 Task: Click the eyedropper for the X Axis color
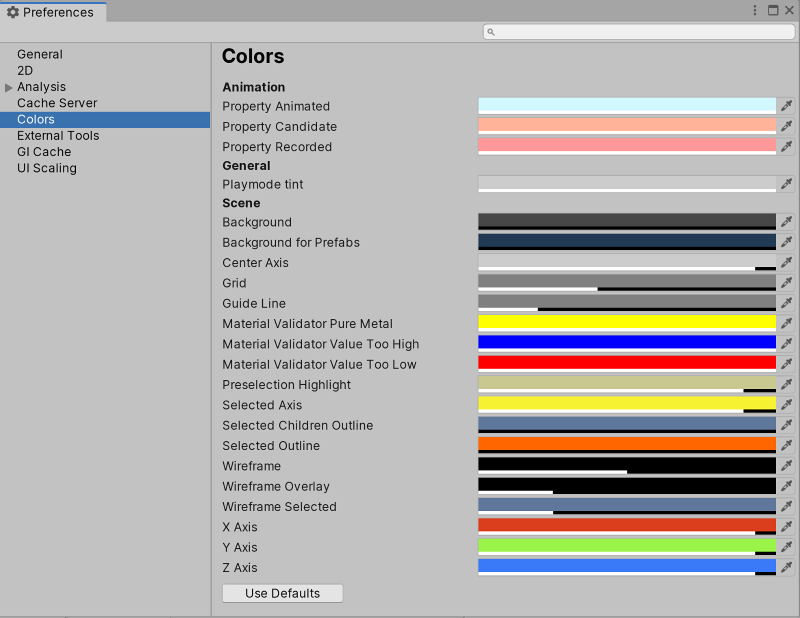pos(786,526)
